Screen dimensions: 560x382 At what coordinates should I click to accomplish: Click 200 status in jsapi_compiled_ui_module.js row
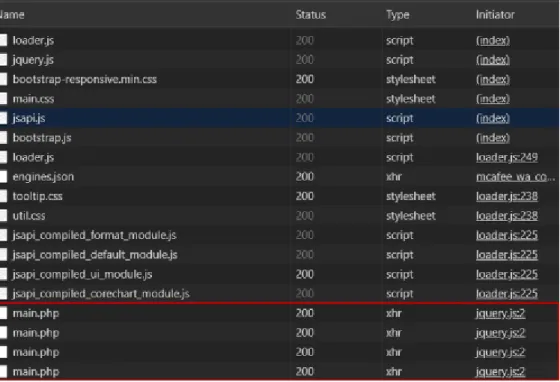305,275
